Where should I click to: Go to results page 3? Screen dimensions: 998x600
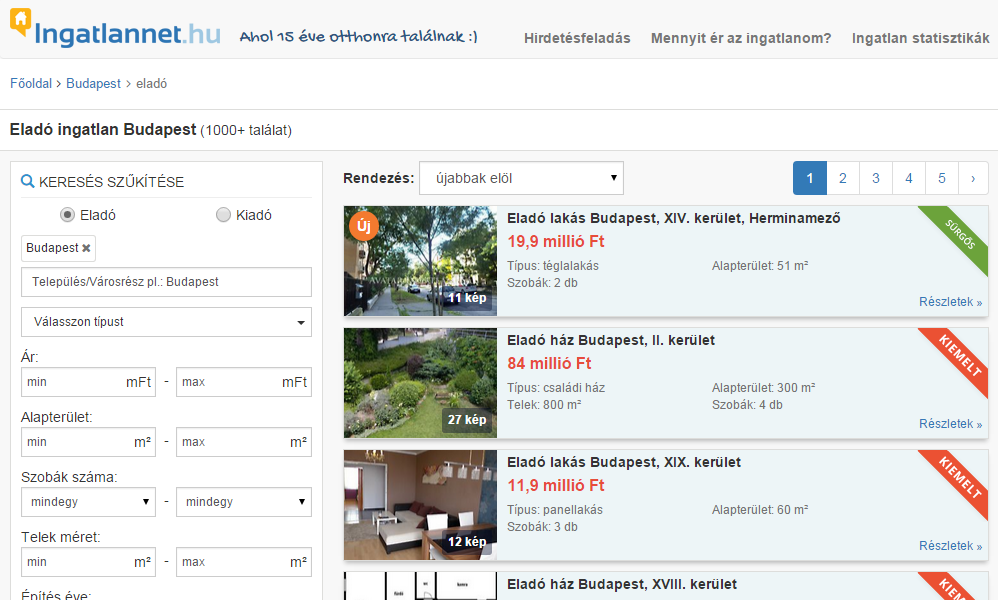pyautogui.click(x=875, y=178)
